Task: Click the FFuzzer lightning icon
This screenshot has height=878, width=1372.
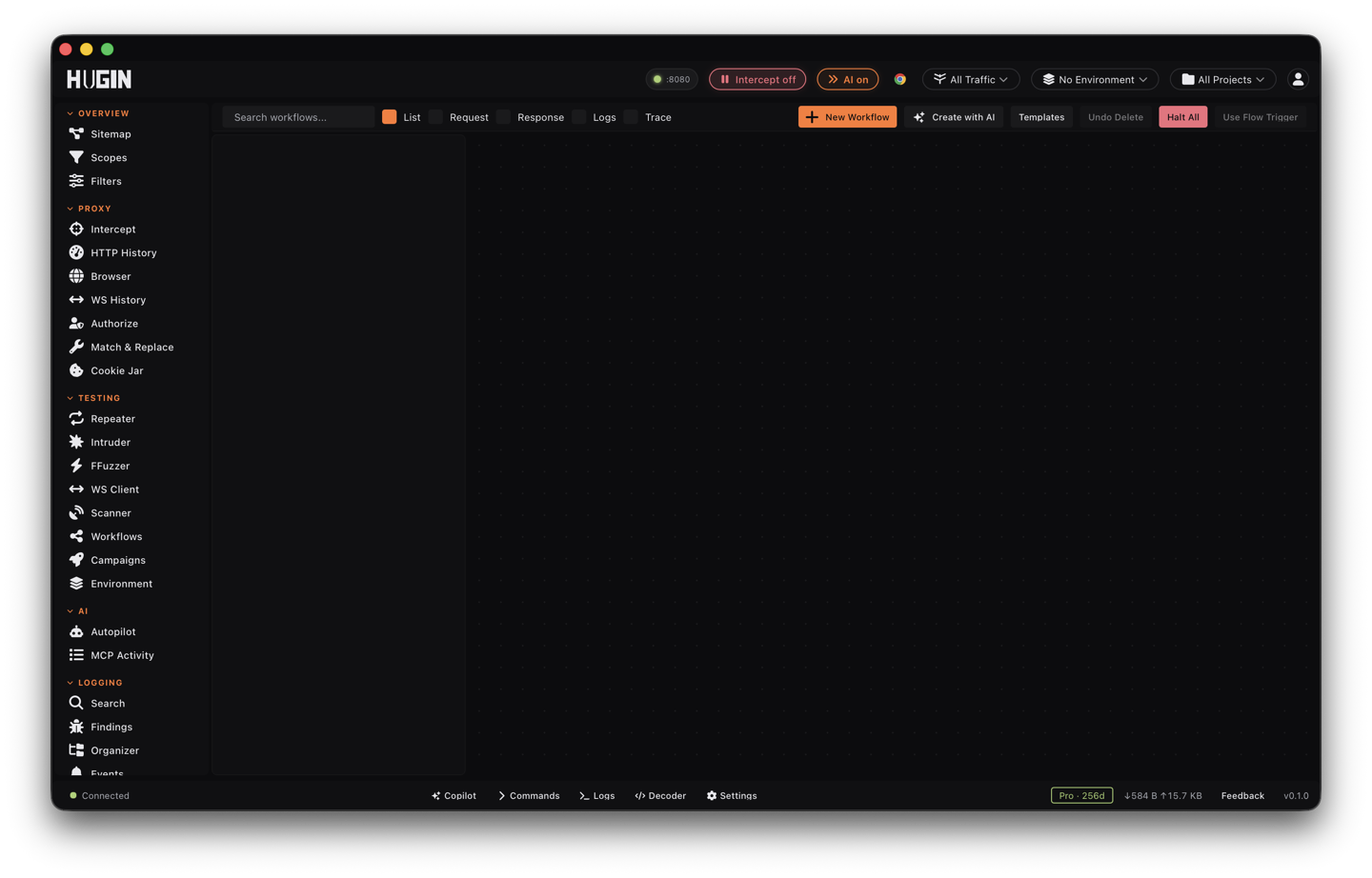Action: click(x=76, y=466)
